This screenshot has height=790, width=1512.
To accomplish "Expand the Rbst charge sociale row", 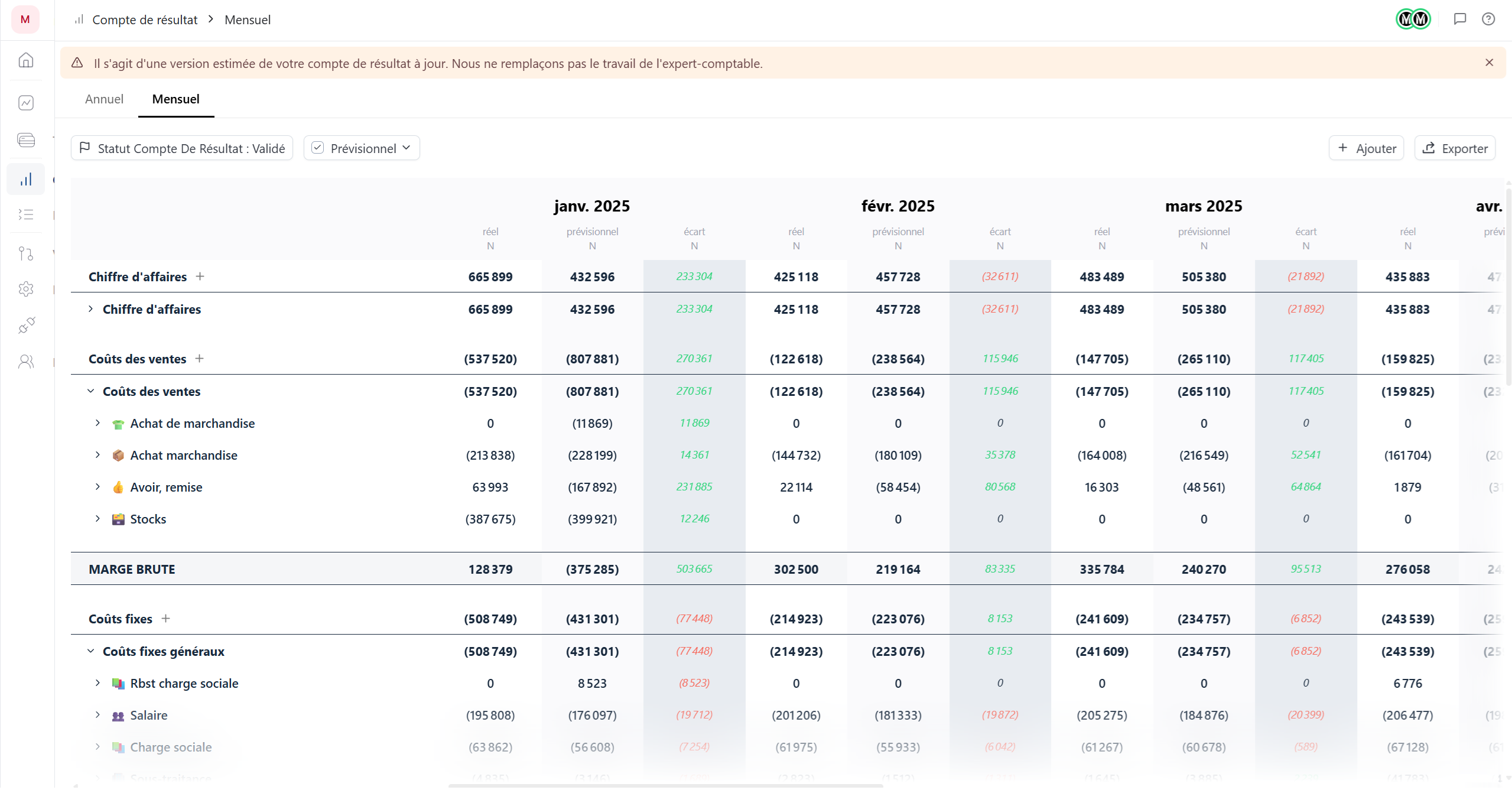I will pyautogui.click(x=98, y=683).
